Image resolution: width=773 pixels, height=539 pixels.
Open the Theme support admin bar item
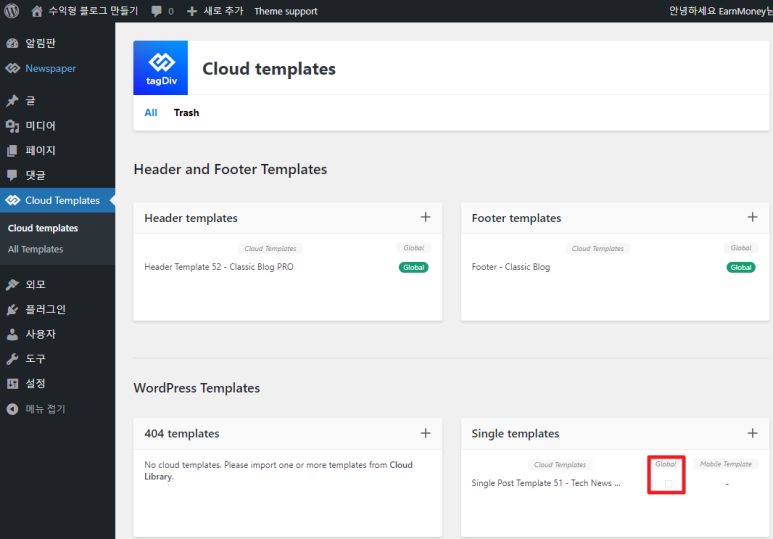pos(286,11)
